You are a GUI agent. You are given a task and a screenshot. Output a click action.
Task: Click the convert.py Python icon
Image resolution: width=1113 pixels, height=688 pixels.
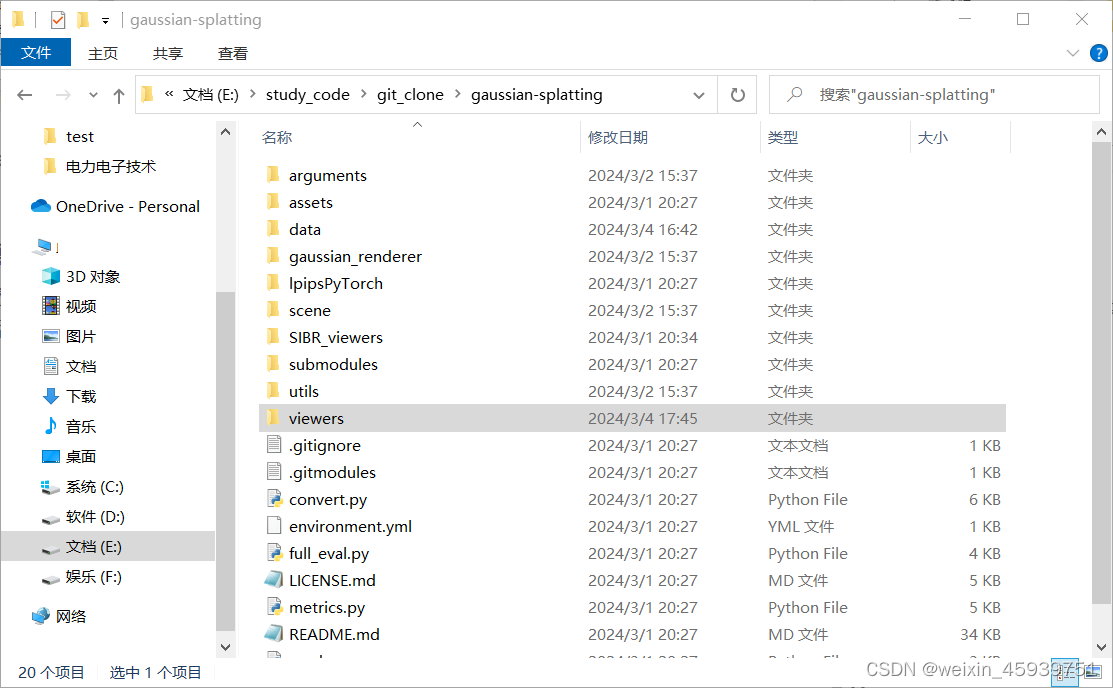(274, 498)
